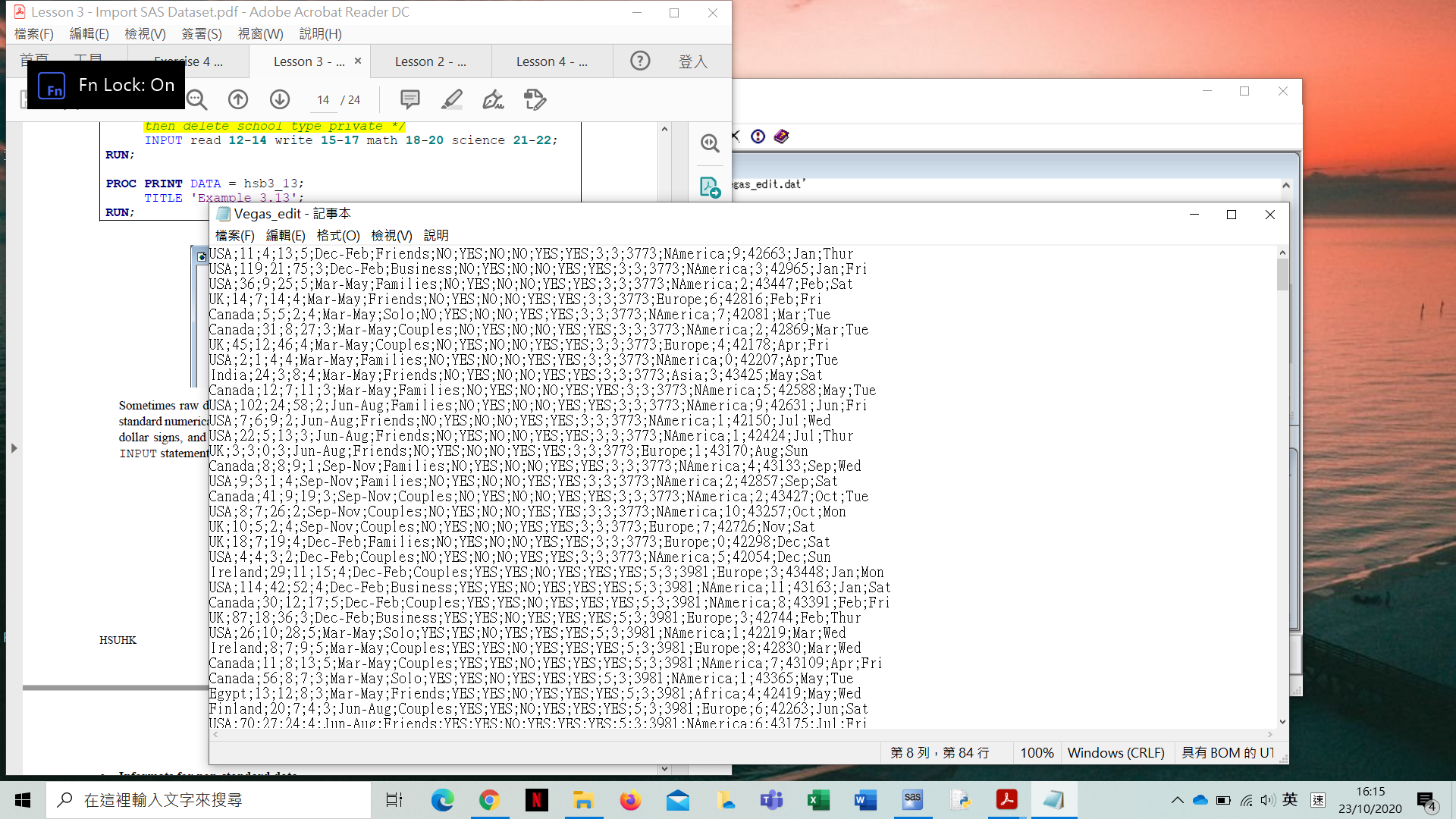This screenshot has height=819, width=1456.
Task: Open the Fill and Sign pen tool
Action: 493,99
